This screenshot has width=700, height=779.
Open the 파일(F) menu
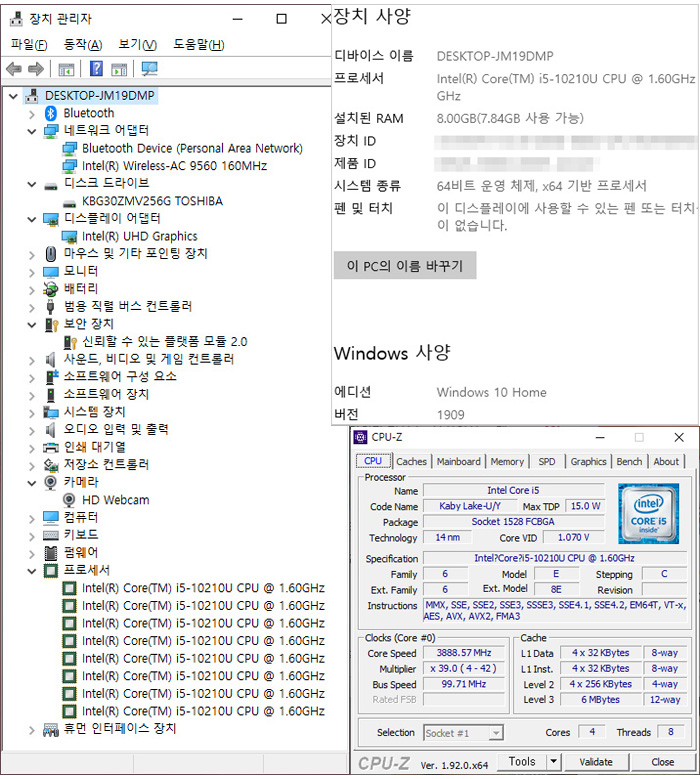(x=29, y=45)
